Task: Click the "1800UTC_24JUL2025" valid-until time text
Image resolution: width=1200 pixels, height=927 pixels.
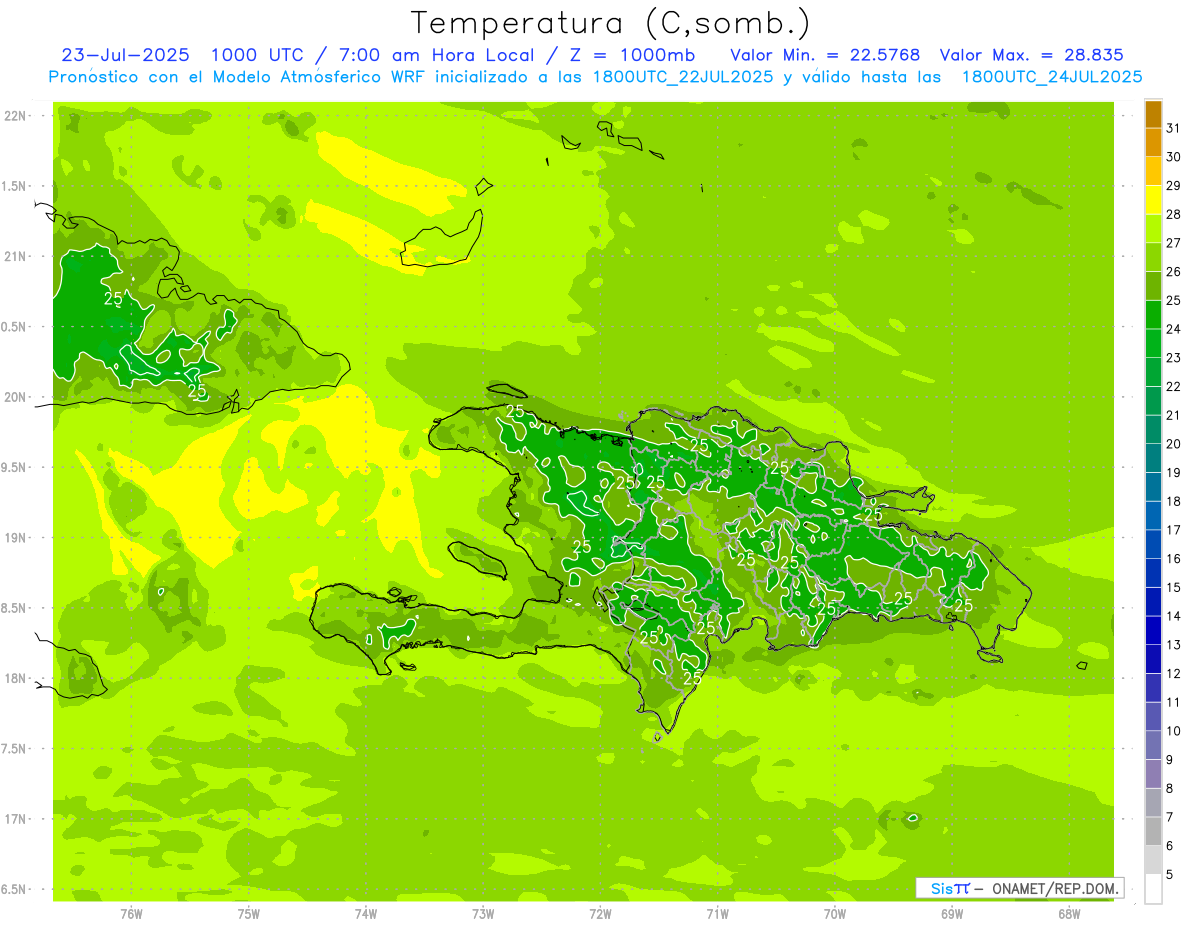Action: 1052,77
